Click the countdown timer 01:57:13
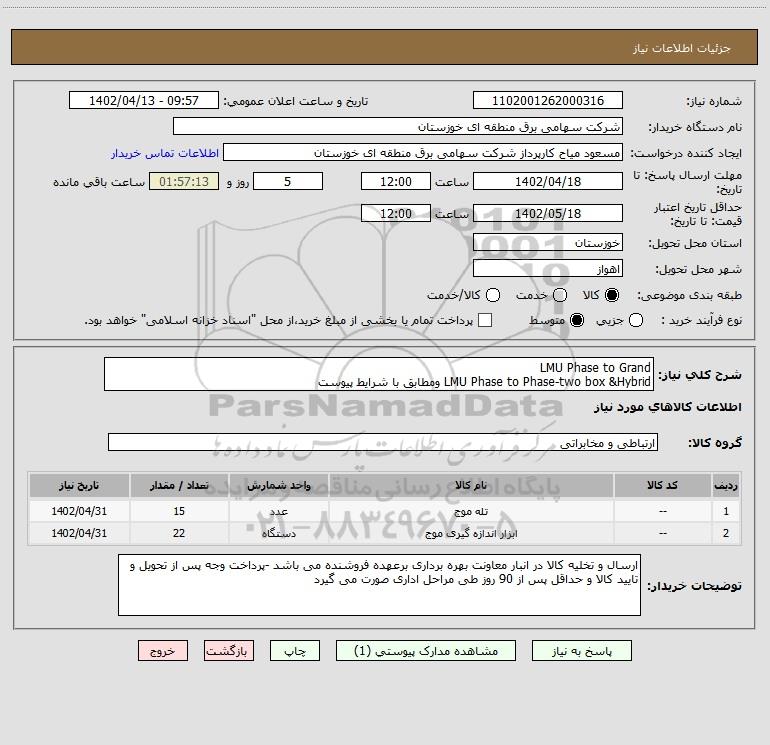The width and height of the screenshot is (770, 745). click(x=184, y=181)
